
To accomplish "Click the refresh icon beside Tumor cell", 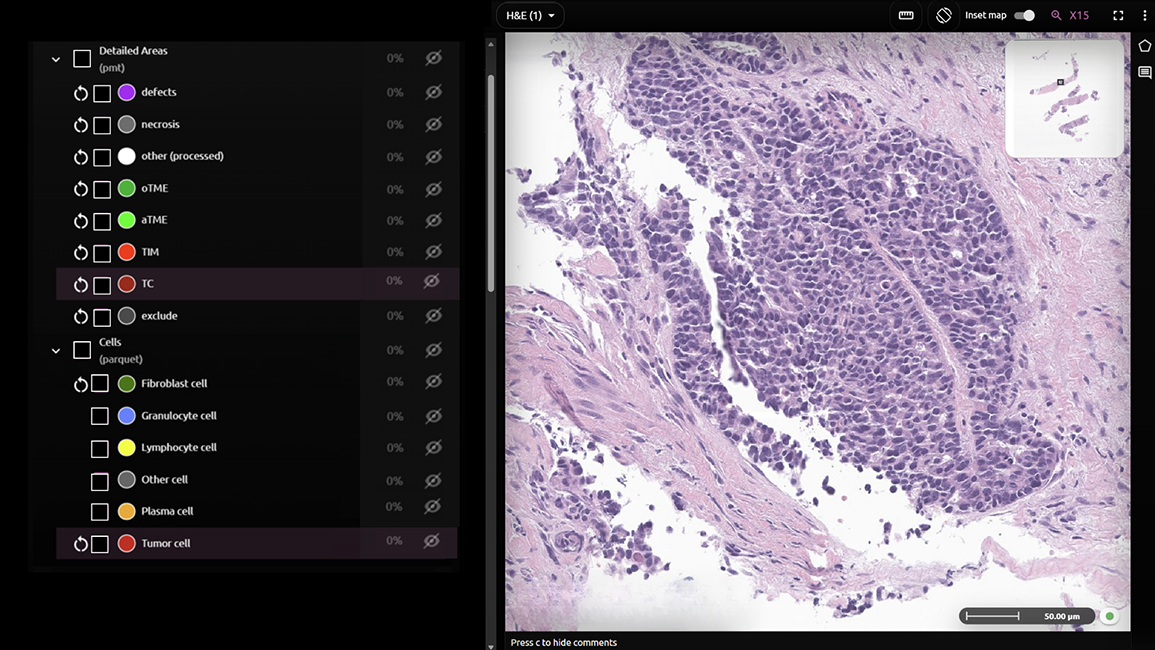I will [81, 545].
